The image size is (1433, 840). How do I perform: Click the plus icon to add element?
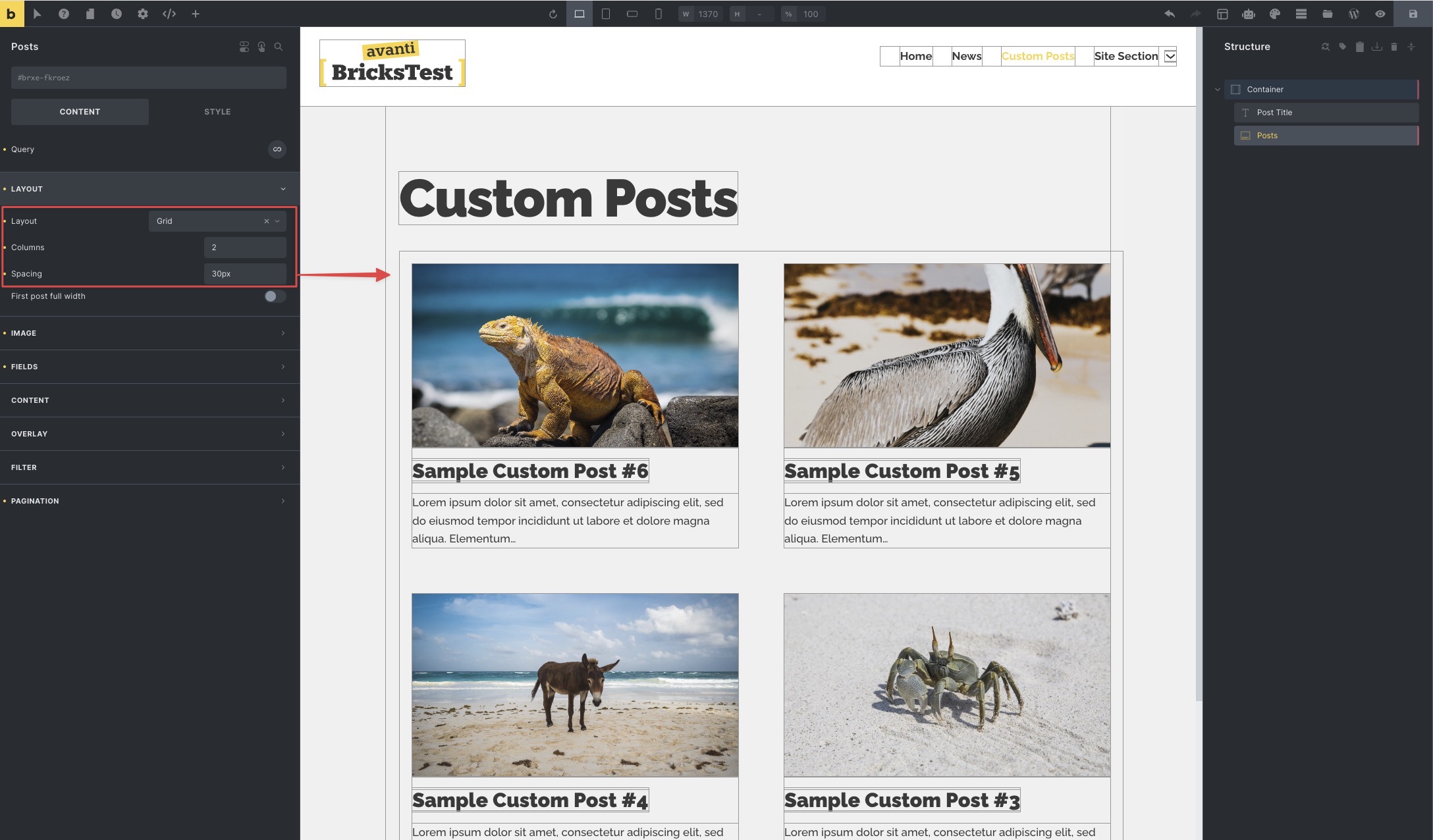(x=196, y=14)
